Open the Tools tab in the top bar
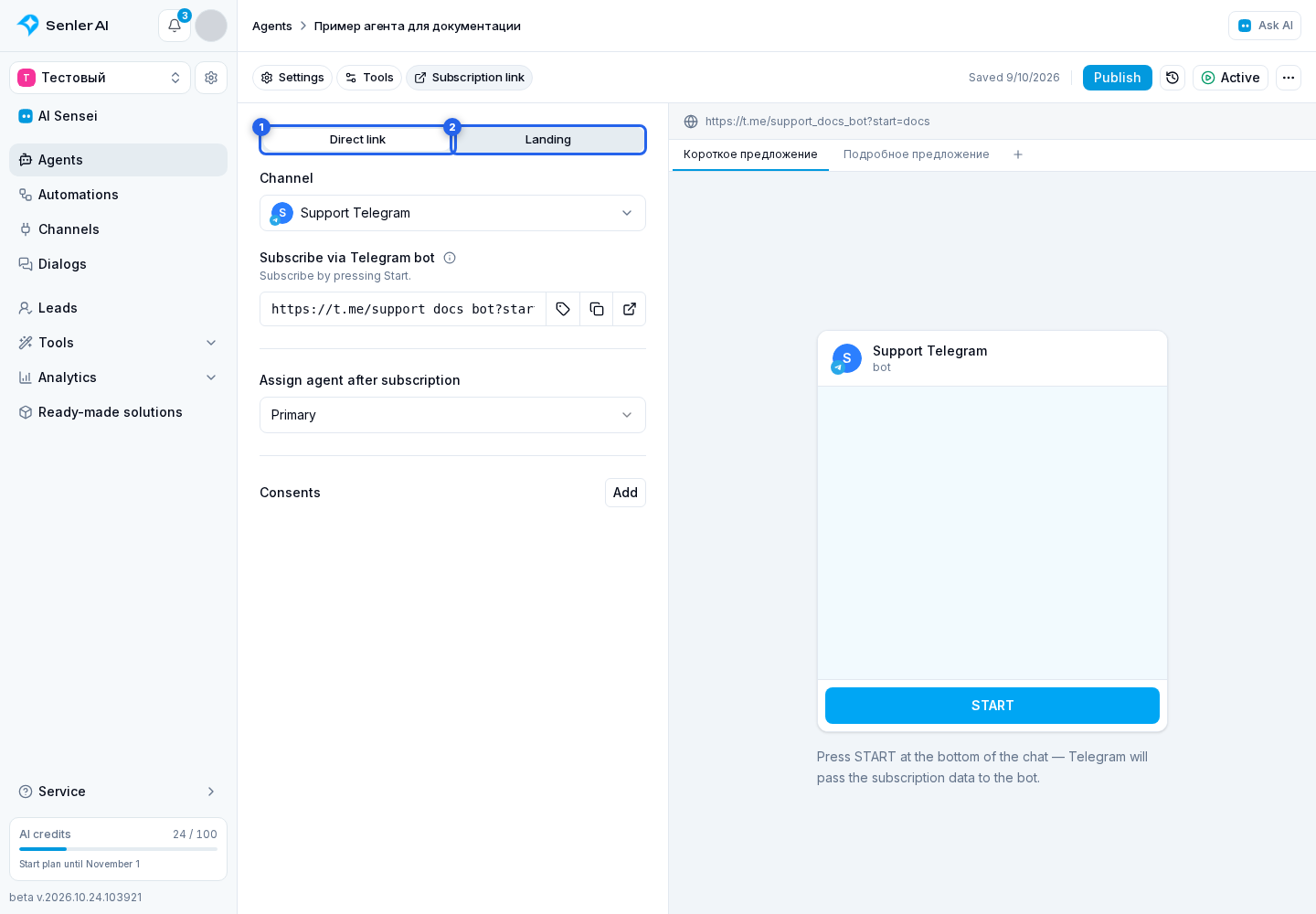The width and height of the screenshot is (1316, 914). (369, 78)
